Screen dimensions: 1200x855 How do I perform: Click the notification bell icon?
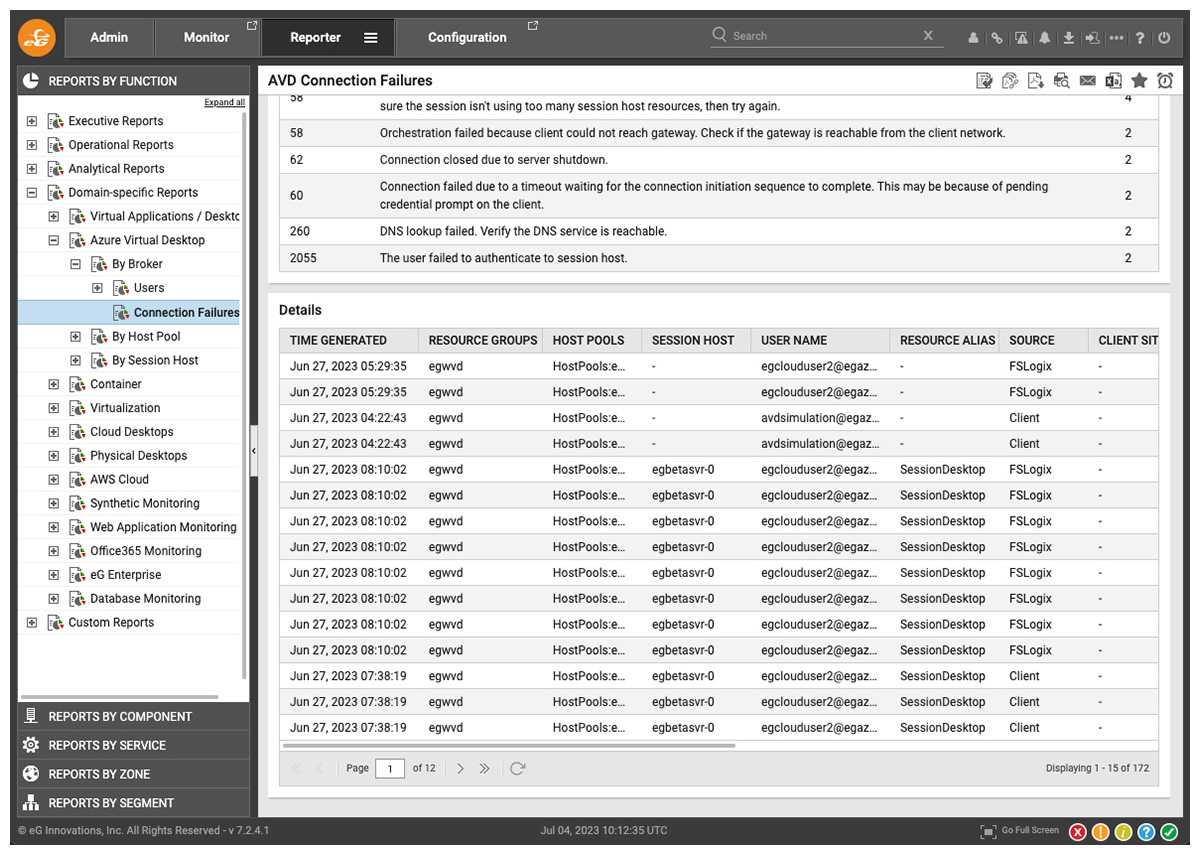click(1045, 38)
